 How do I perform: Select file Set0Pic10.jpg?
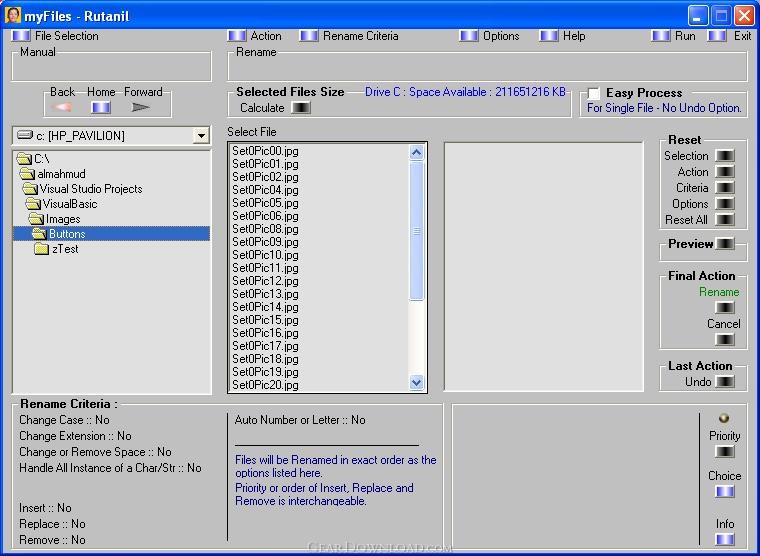(265, 255)
